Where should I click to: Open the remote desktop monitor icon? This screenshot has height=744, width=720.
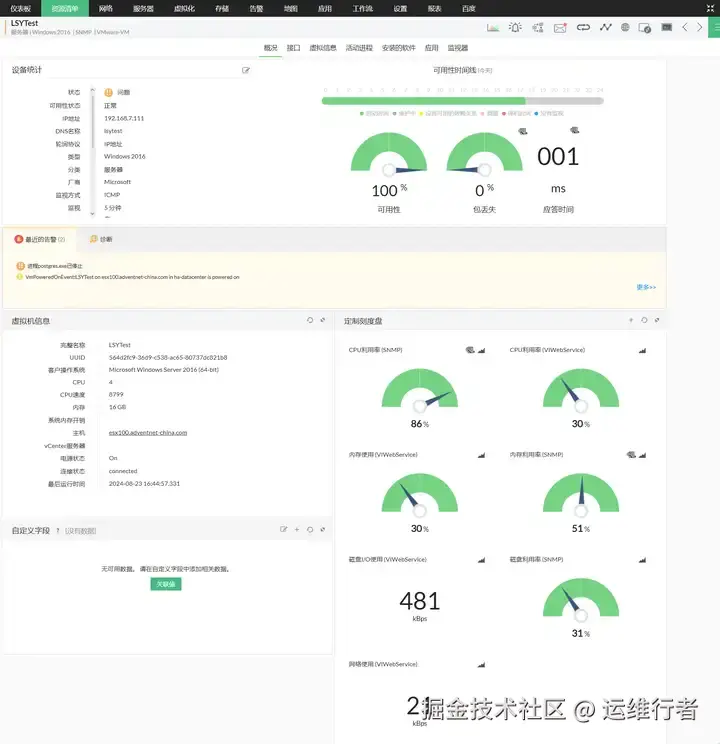coord(645,28)
